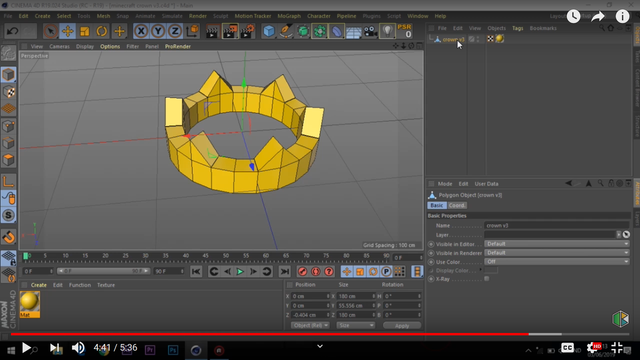Click the video player play button
The height and width of the screenshot is (360, 640).
coord(26,348)
